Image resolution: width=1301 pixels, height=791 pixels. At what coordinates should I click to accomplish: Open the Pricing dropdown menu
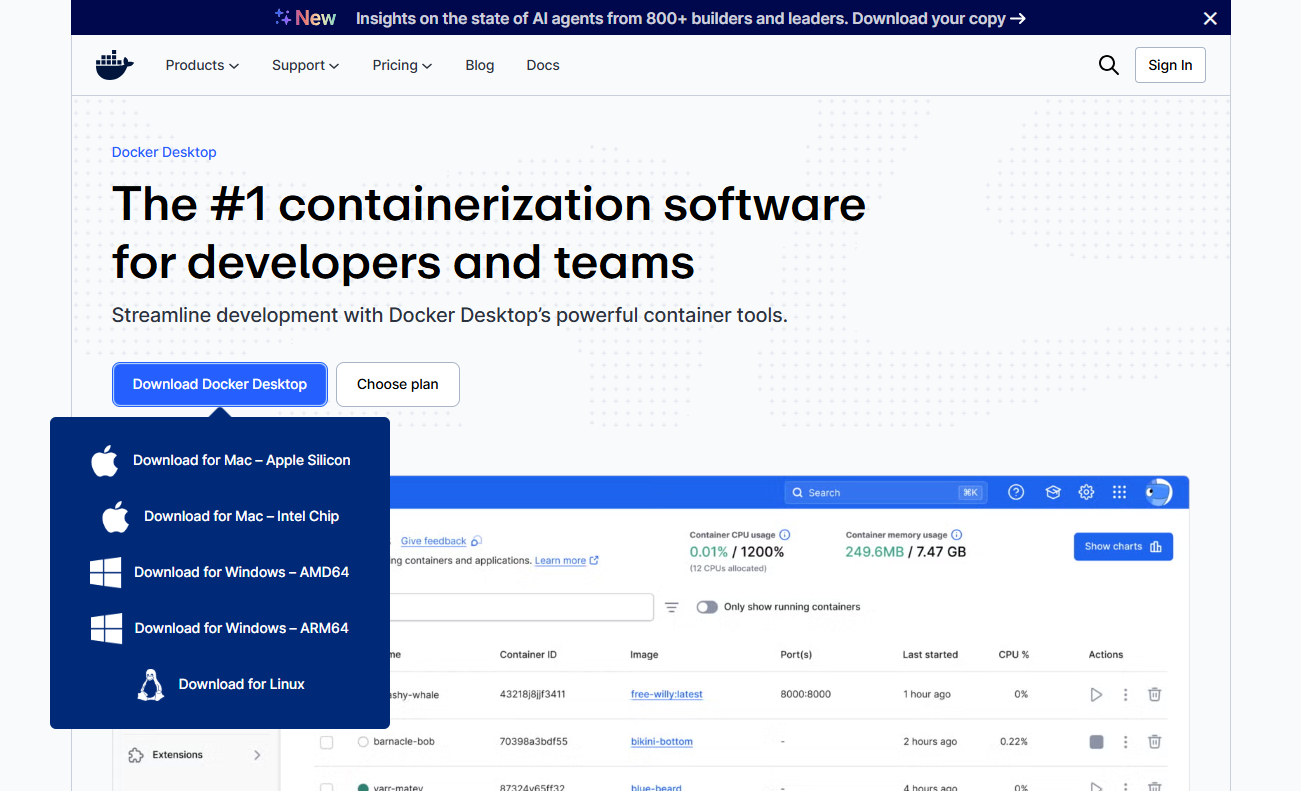click(402, 65)
